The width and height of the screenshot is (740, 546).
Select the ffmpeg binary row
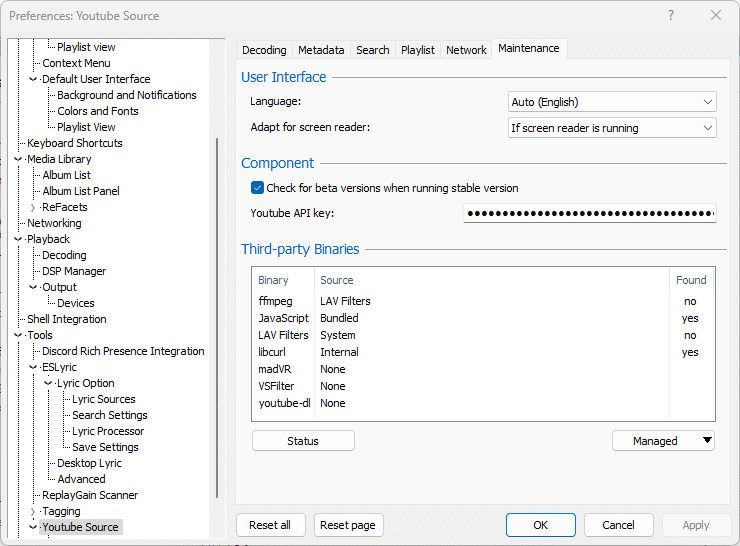click(483, 301)
